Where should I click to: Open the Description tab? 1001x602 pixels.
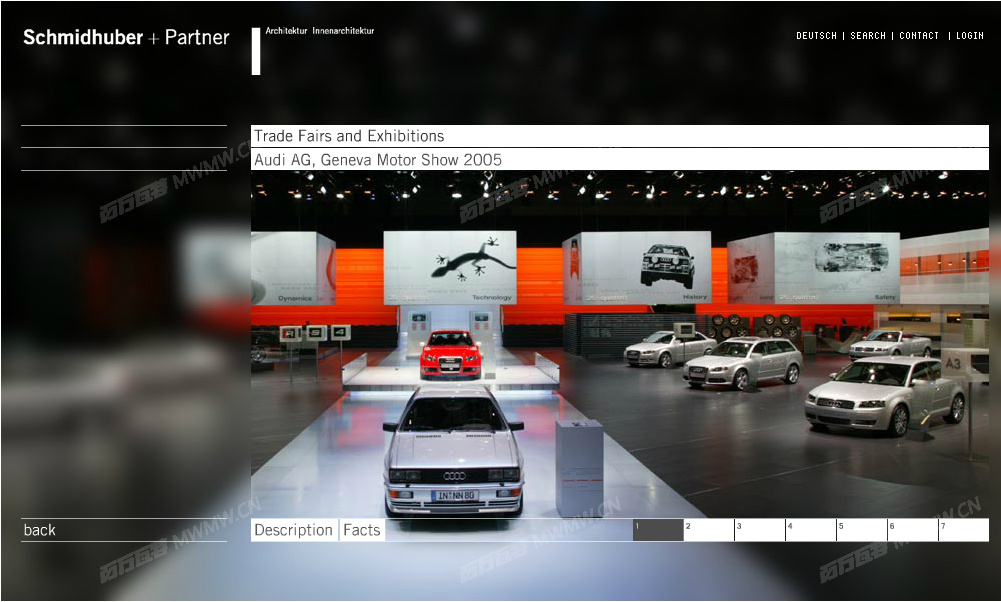pyautogui.click(x=294, y=530)
